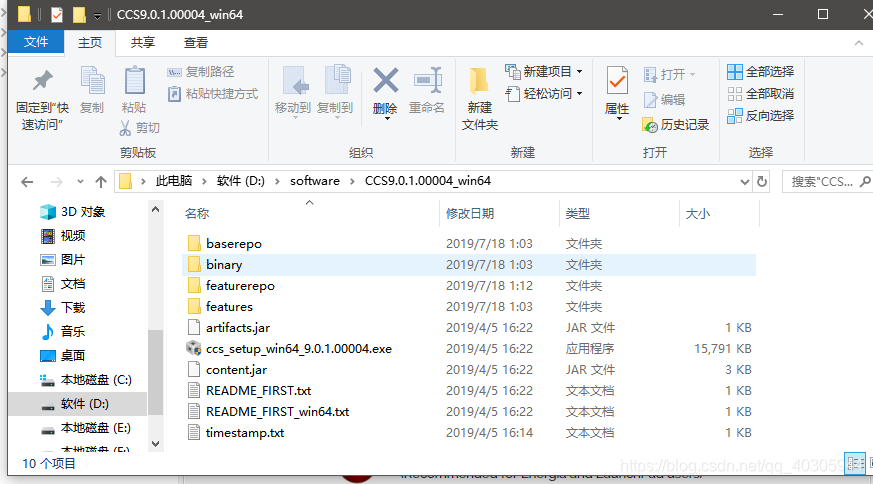The width and height of the screenshot is (873, 484).
Task: Click 此电脑 in address breadcrumb
Action: pos(174,181)
